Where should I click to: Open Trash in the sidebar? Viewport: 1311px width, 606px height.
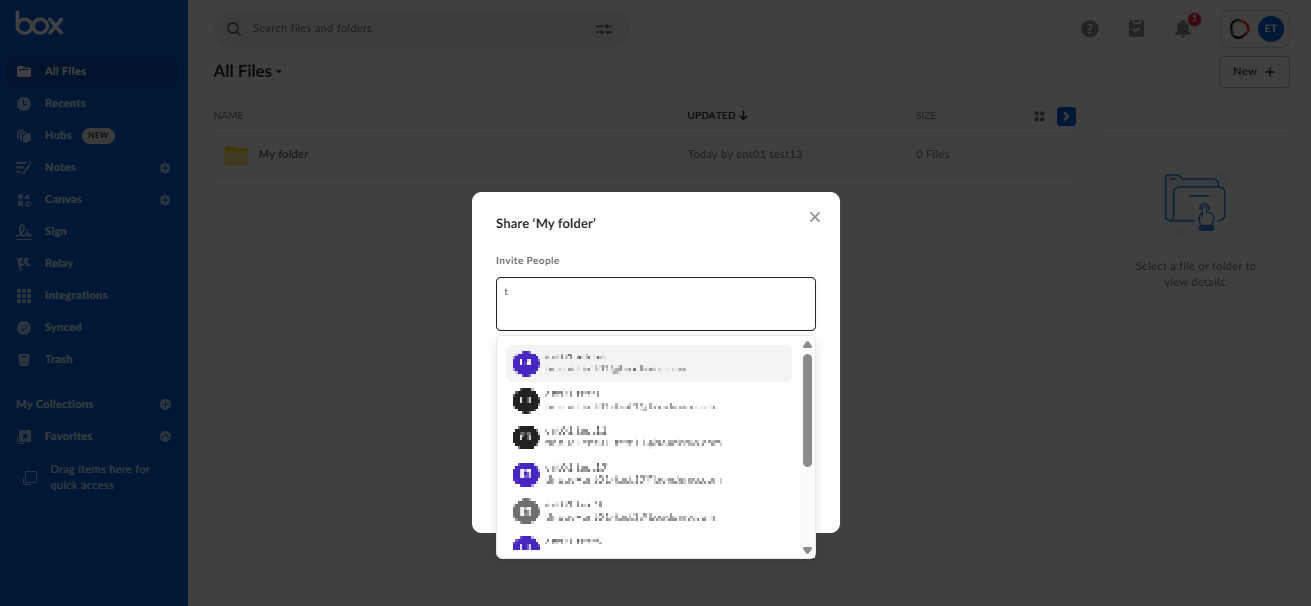(58, 360)
